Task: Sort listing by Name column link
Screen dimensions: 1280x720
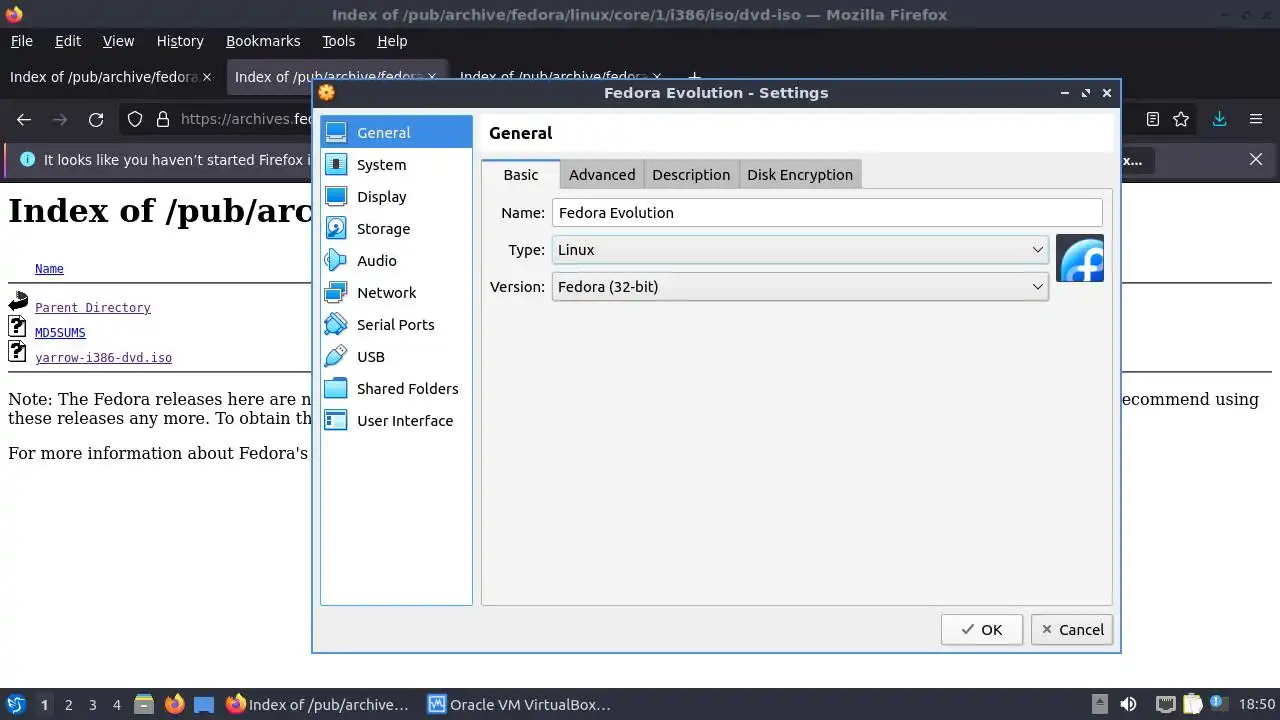Action: (49, 269)
